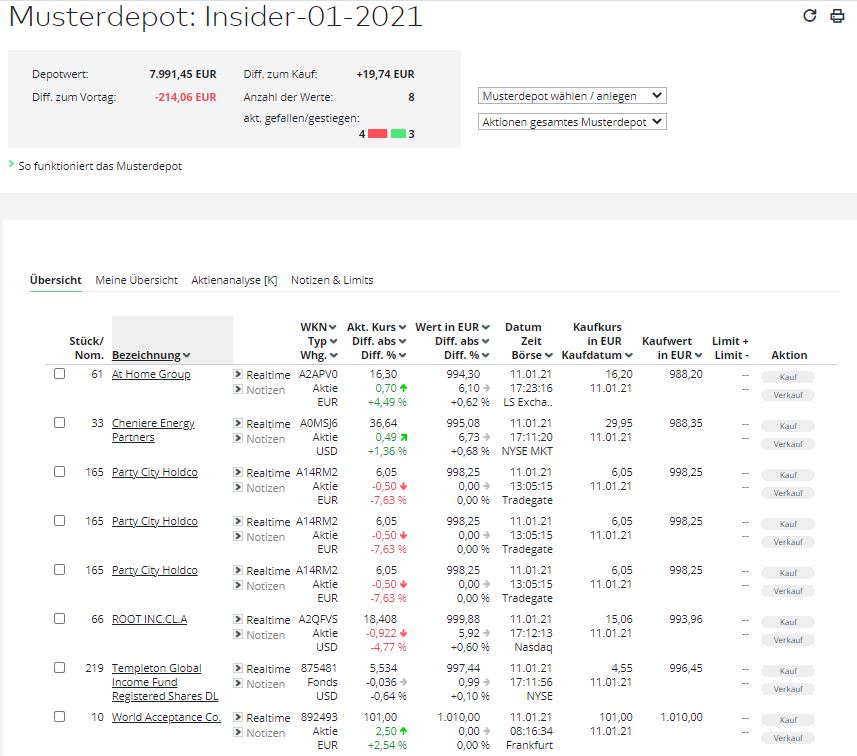Click Verkauf button for World Acceptance Co.
857x756 pixels.
pyautogui.click(x=788, y=738)
